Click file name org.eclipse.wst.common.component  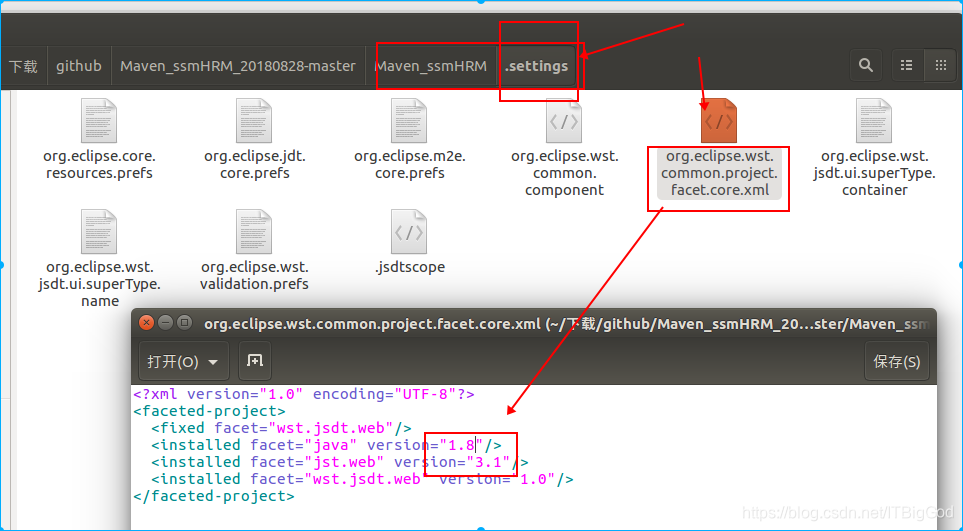click(x=564, y=173)
